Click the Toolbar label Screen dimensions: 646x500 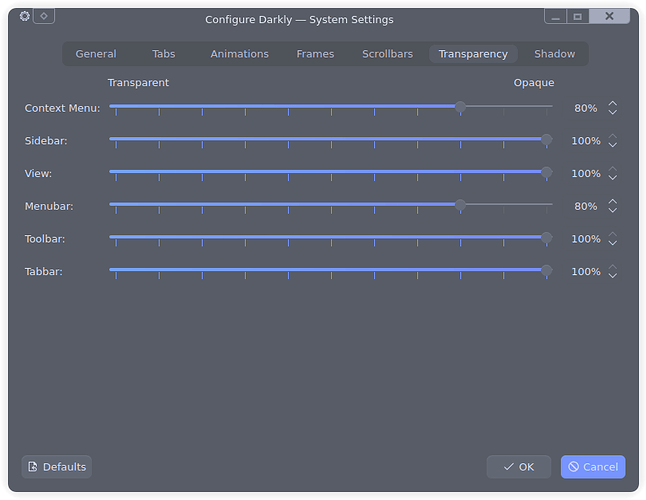(x=44, y=239)
